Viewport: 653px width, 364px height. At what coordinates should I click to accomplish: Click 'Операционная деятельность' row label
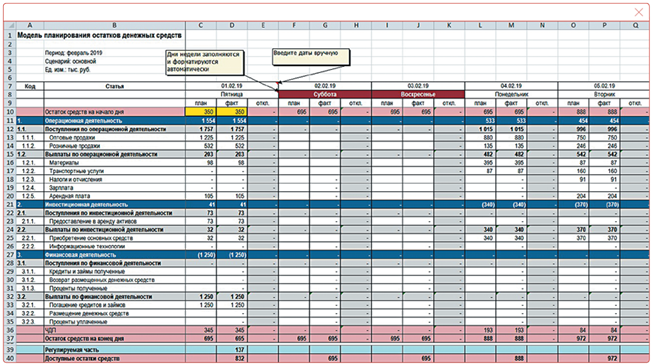83,121
